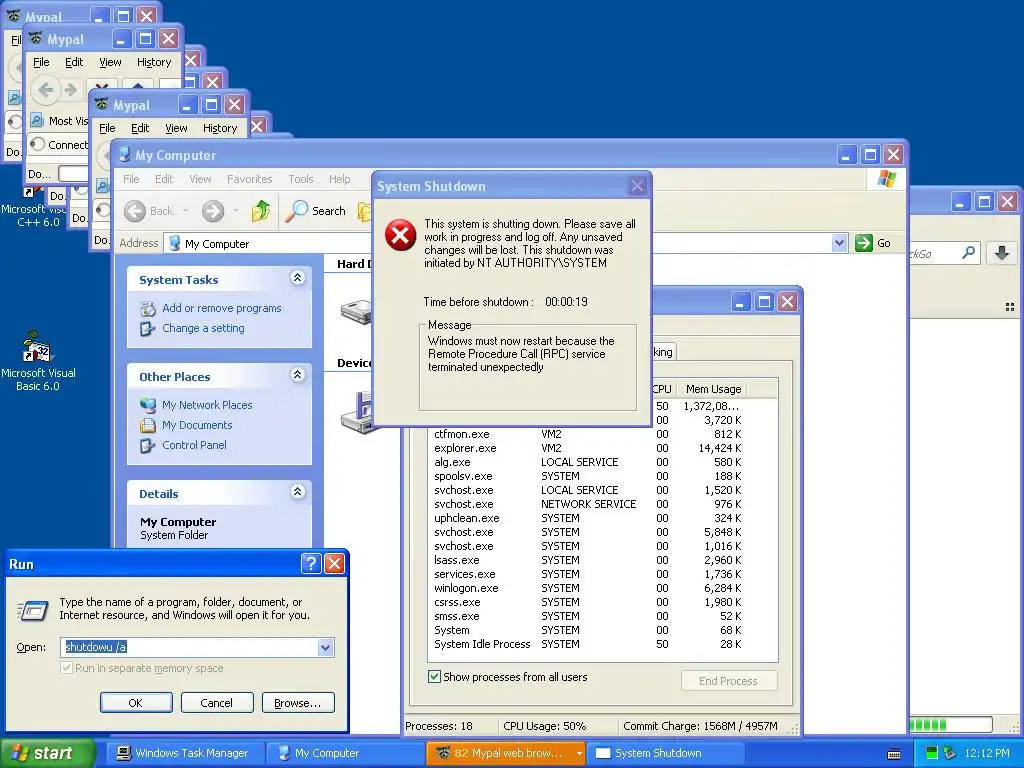
Task: Click the green network monitor tray icon
Action: (932, 753)
